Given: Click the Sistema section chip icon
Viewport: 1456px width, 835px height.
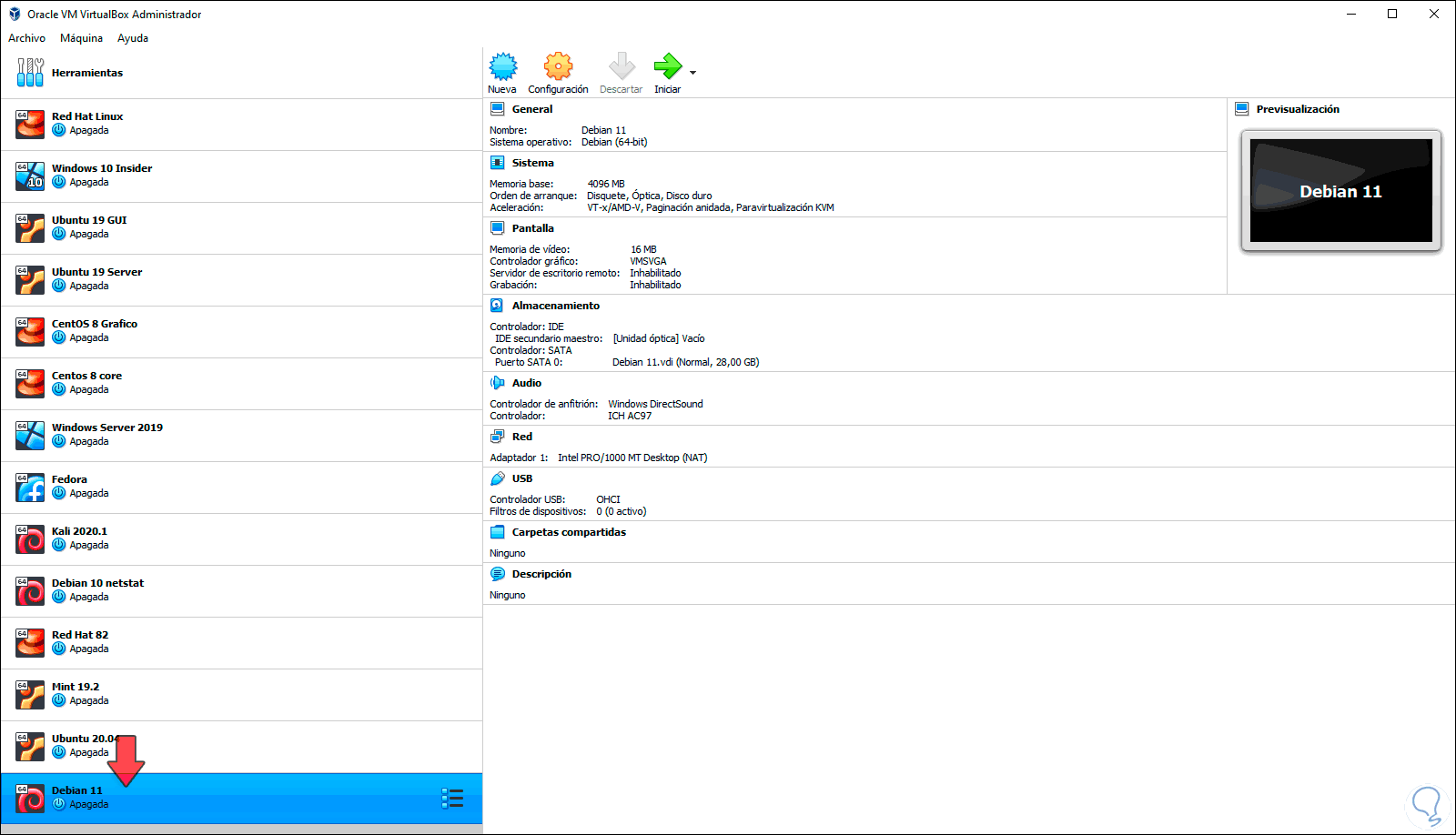Looking at the screenshot, I should [498, 163].
